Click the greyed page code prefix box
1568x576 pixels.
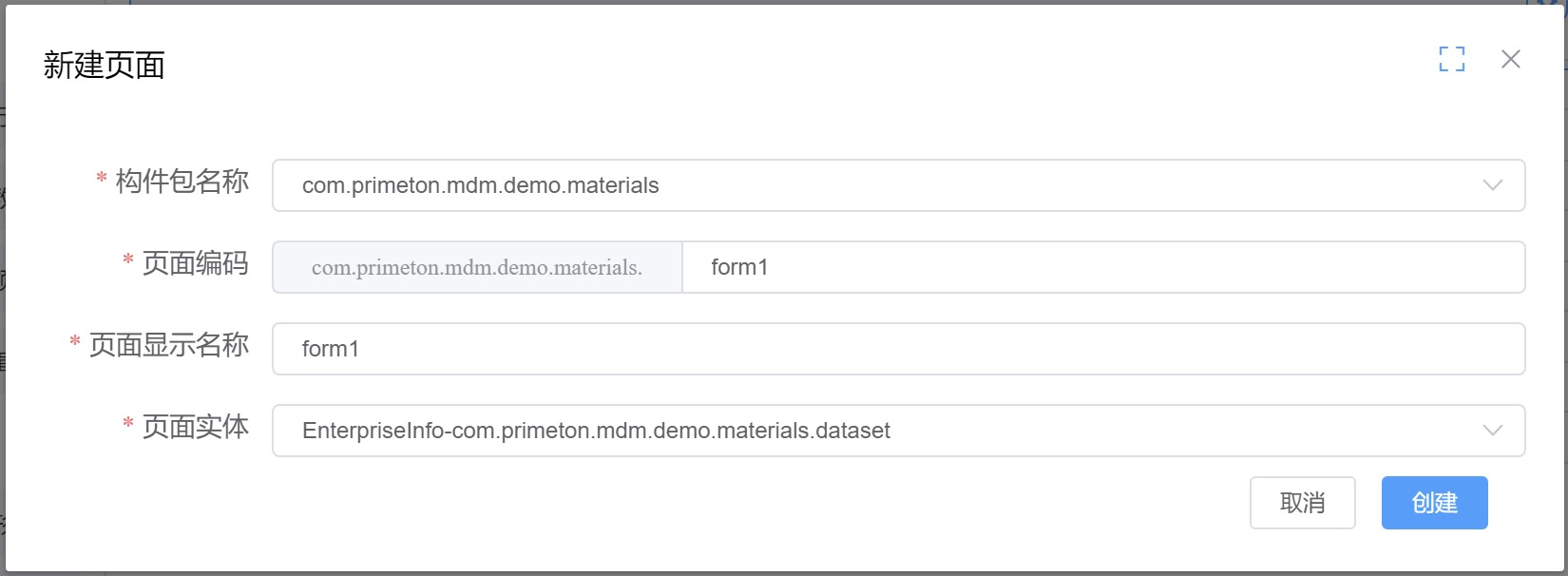click(x=477, y=267)
